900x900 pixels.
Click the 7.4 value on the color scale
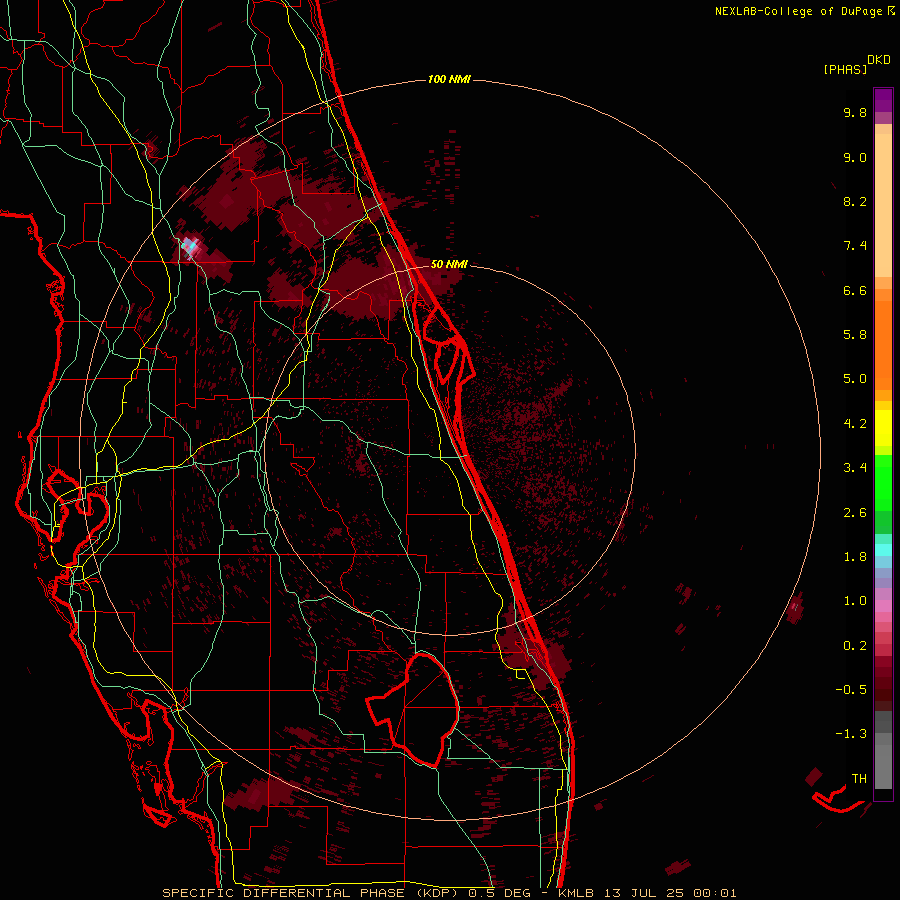coord(855,246)
